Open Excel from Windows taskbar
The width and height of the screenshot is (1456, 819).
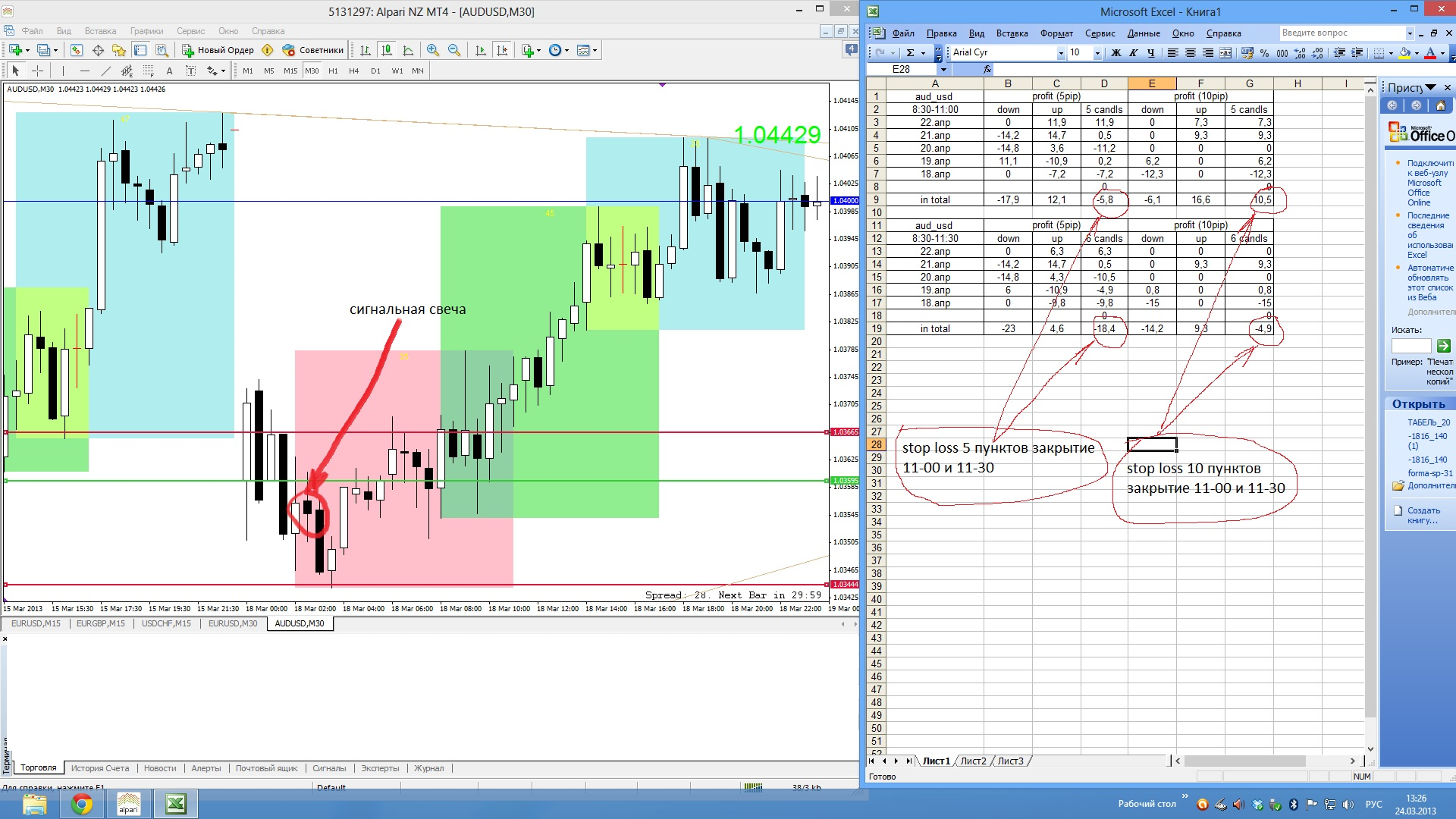176,804
